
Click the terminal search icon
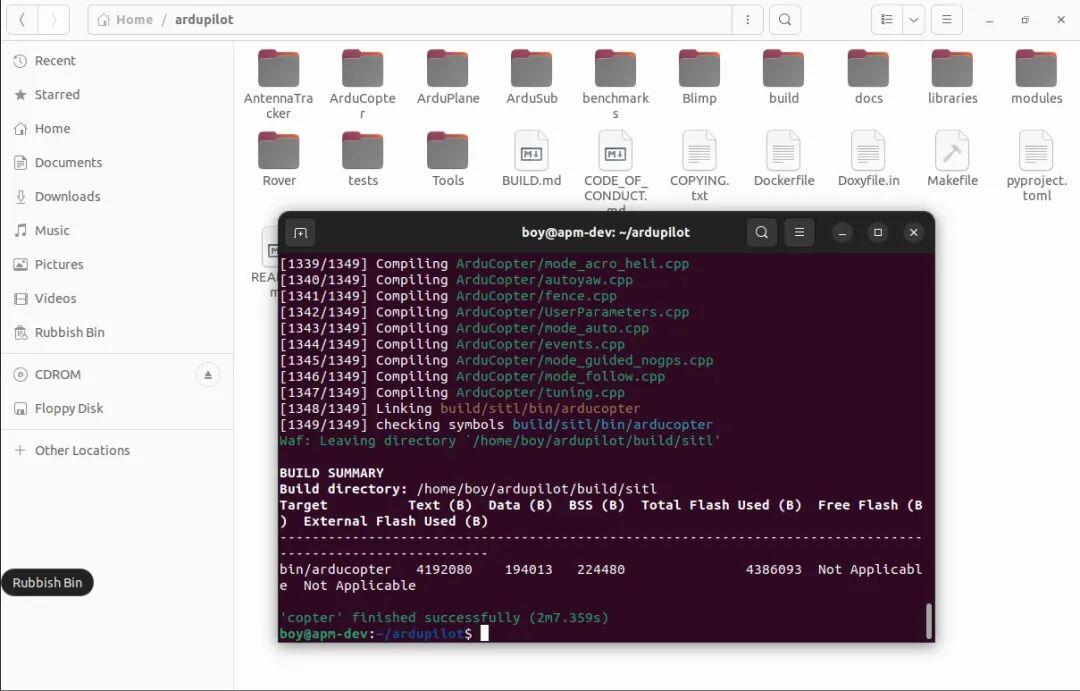pos(762,232)
